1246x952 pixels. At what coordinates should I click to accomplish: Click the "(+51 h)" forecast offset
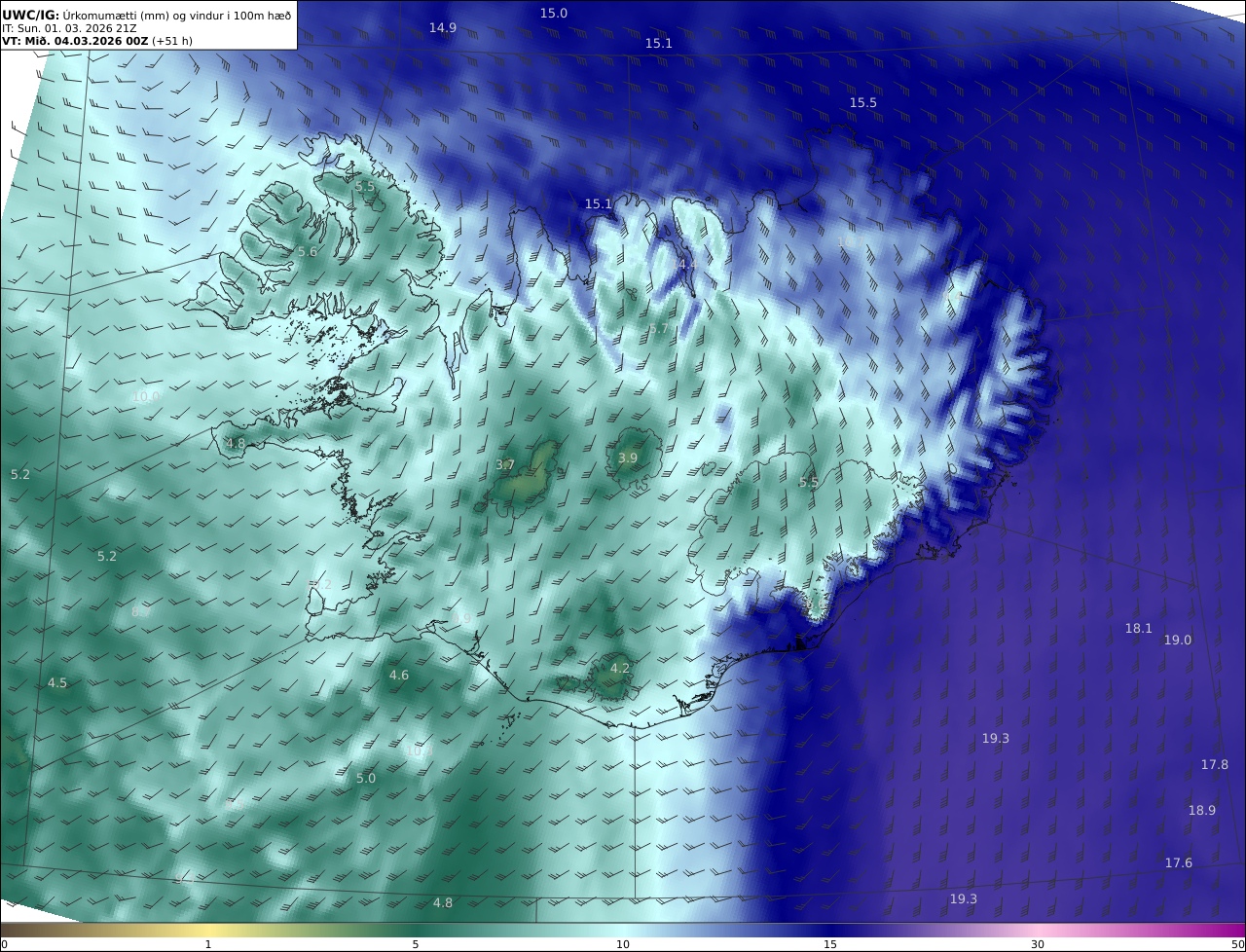[171, 42]
